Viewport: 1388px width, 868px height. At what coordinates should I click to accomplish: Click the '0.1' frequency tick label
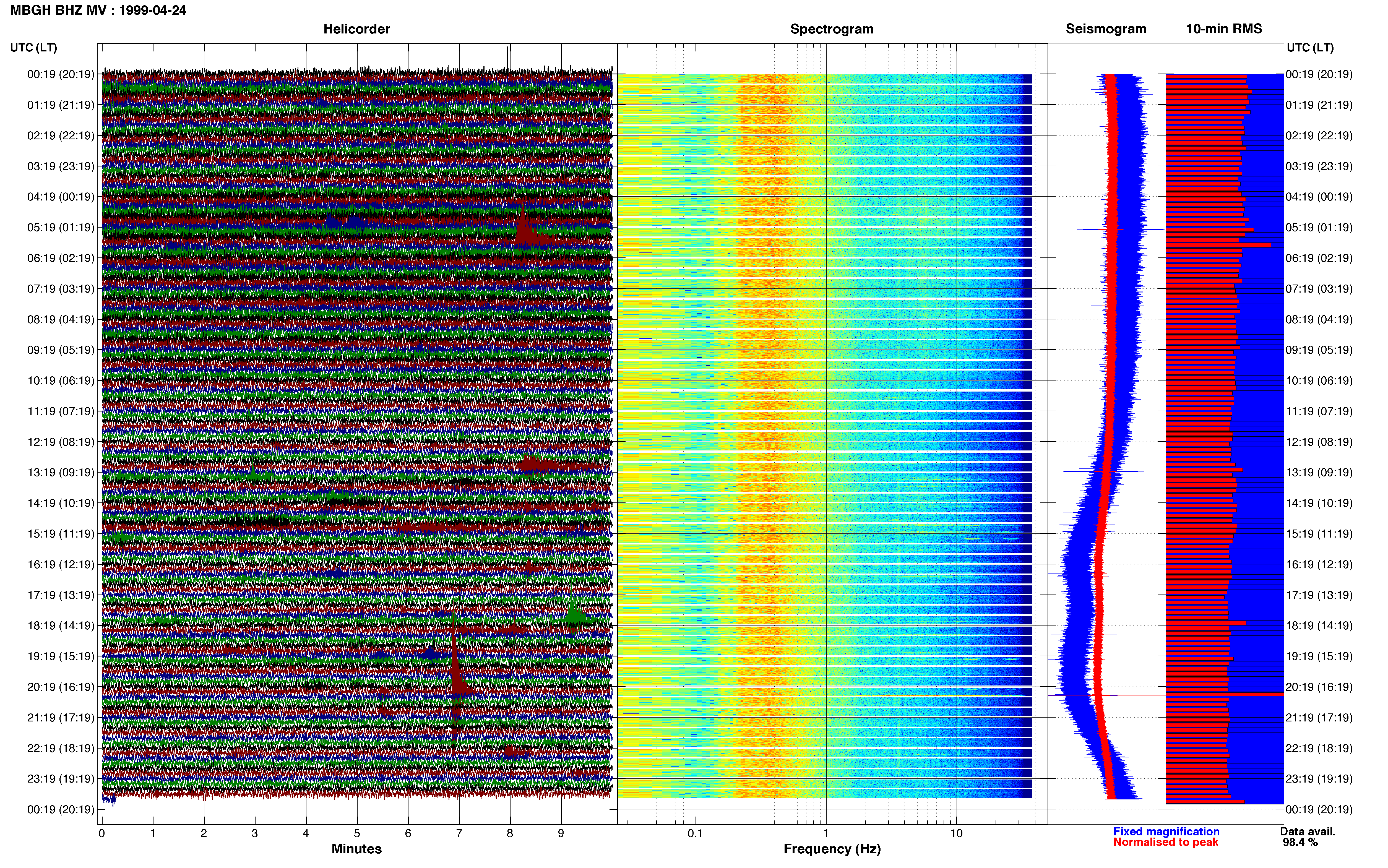[x=695, y=833]
